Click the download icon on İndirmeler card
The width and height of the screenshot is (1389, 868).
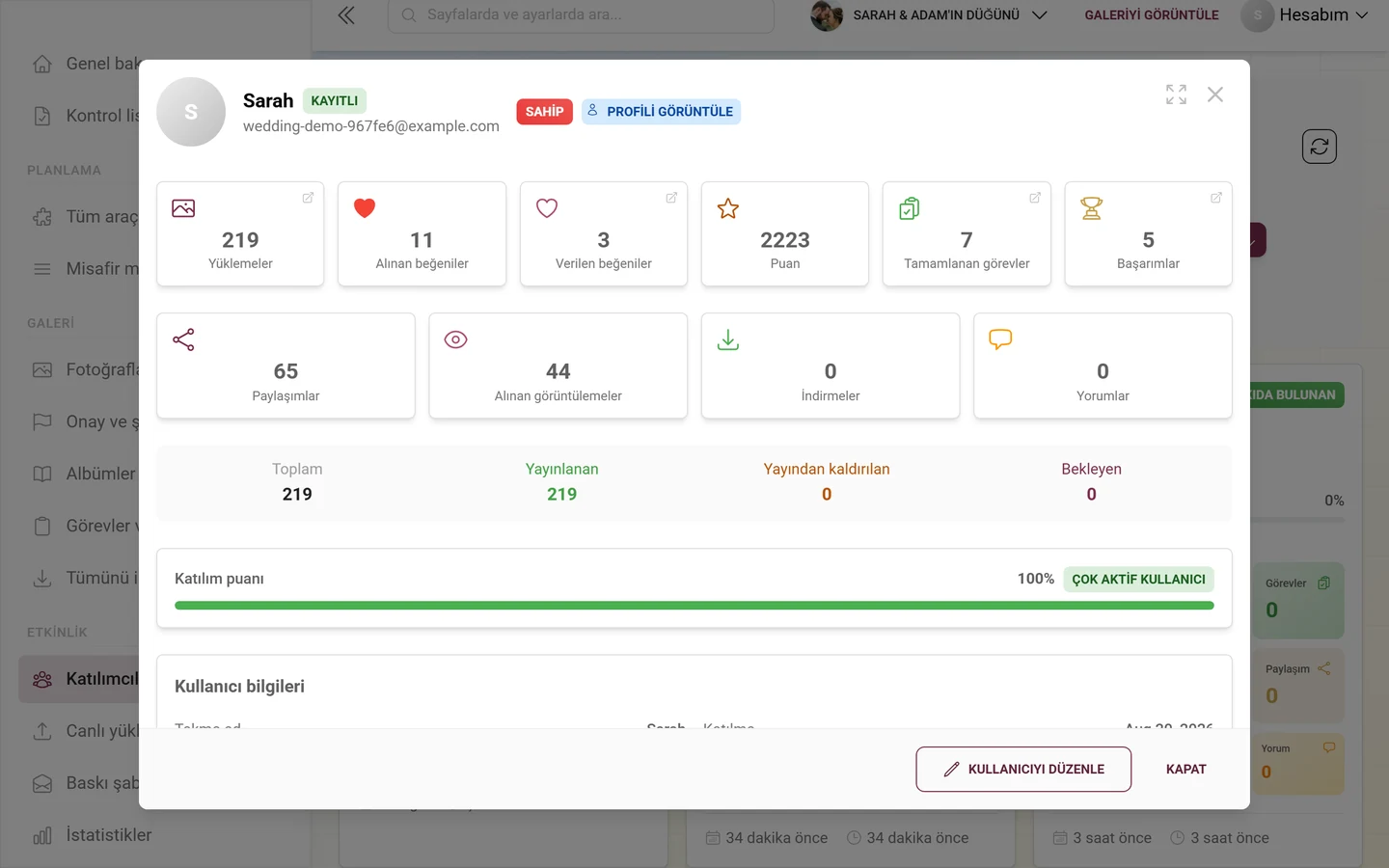click(728, 339)
